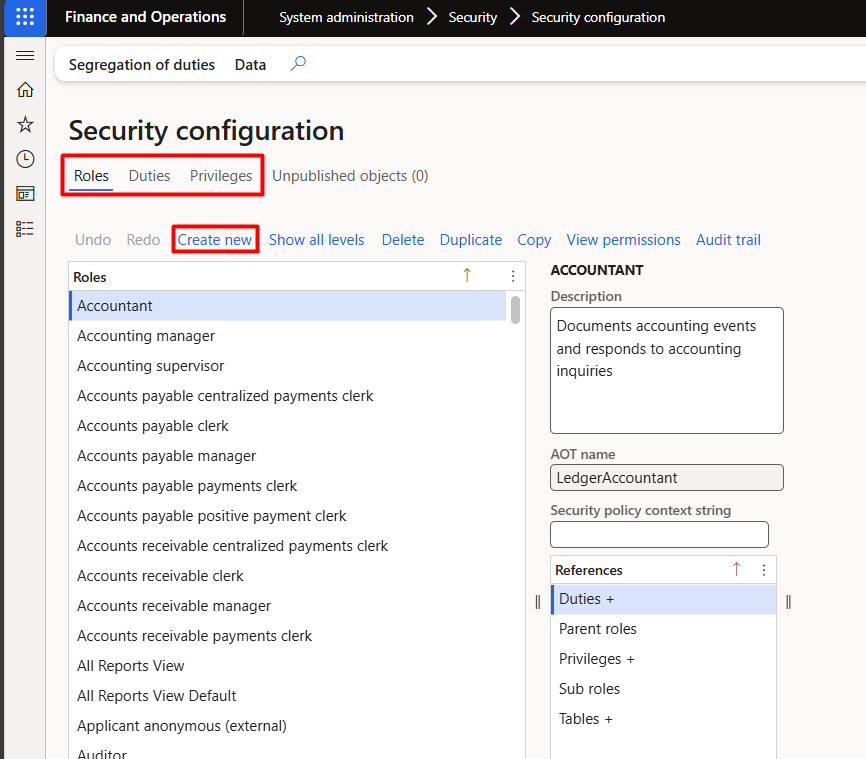Click the References column header

coord(589,570)
